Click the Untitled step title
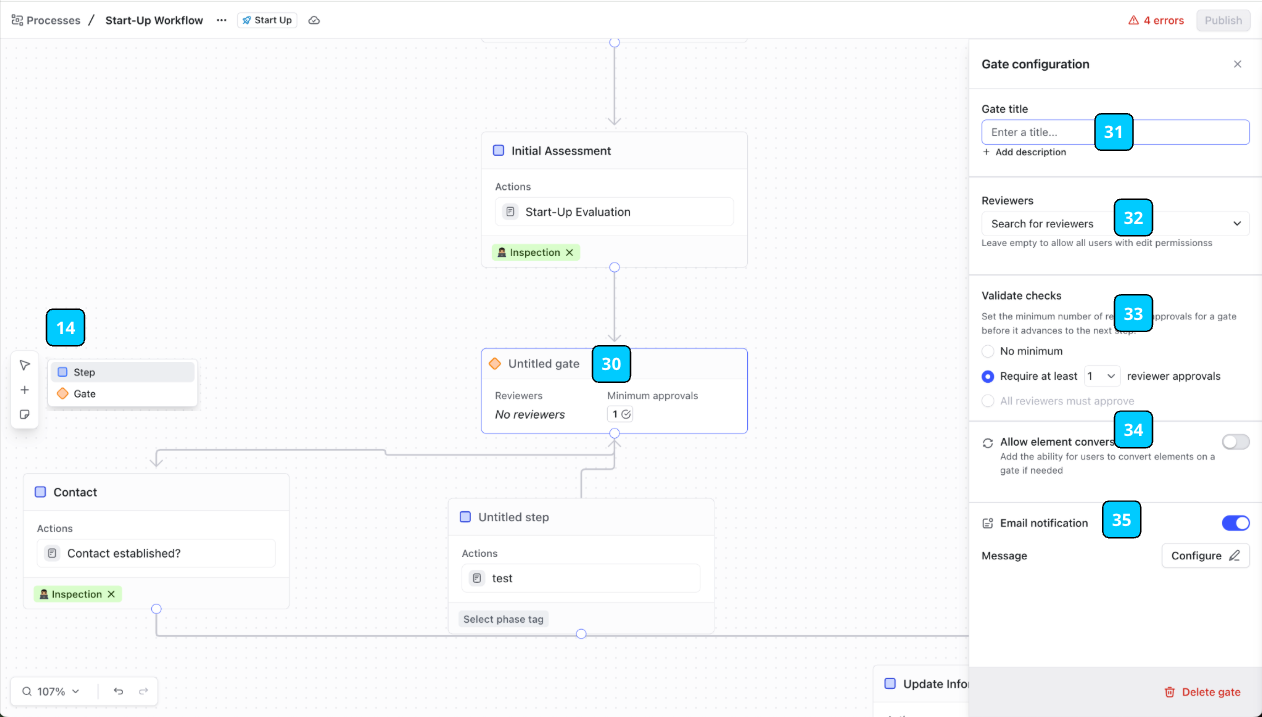The image size is (1262, 717). tap(513, 517)
